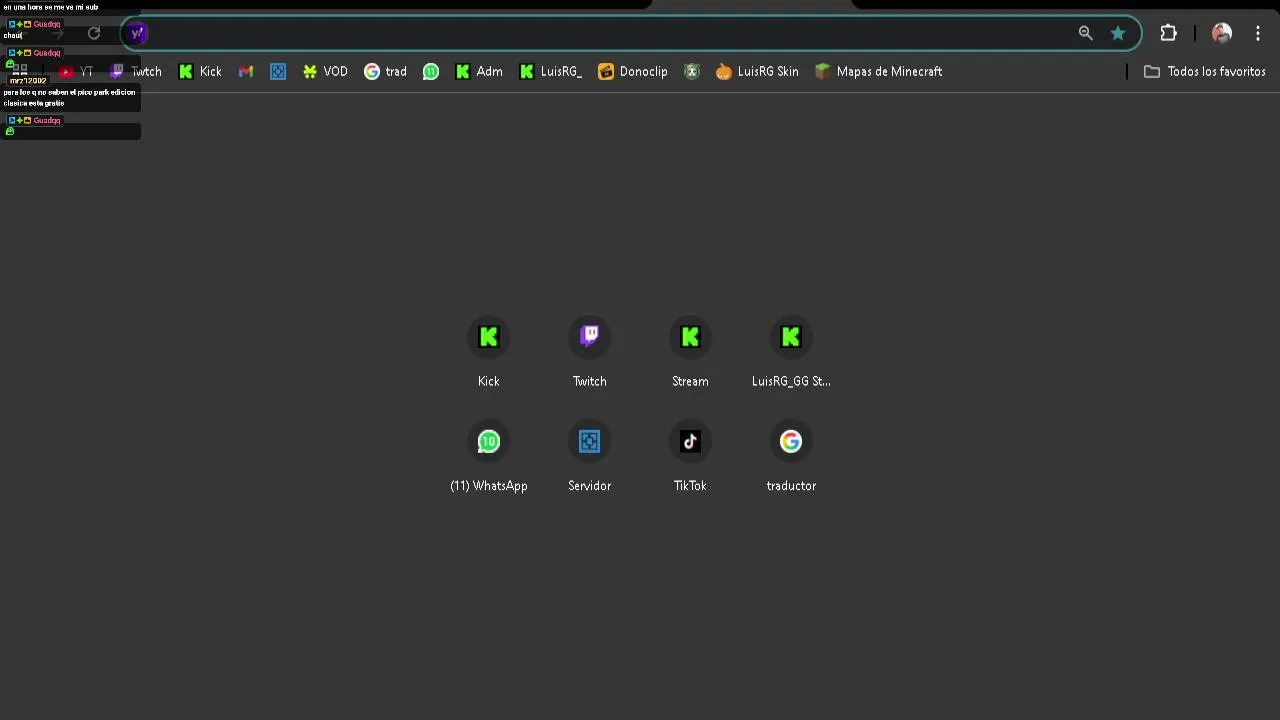
Task: Click the Yahoo search engine icon in address bar
Action: click(x=138, y=33)
